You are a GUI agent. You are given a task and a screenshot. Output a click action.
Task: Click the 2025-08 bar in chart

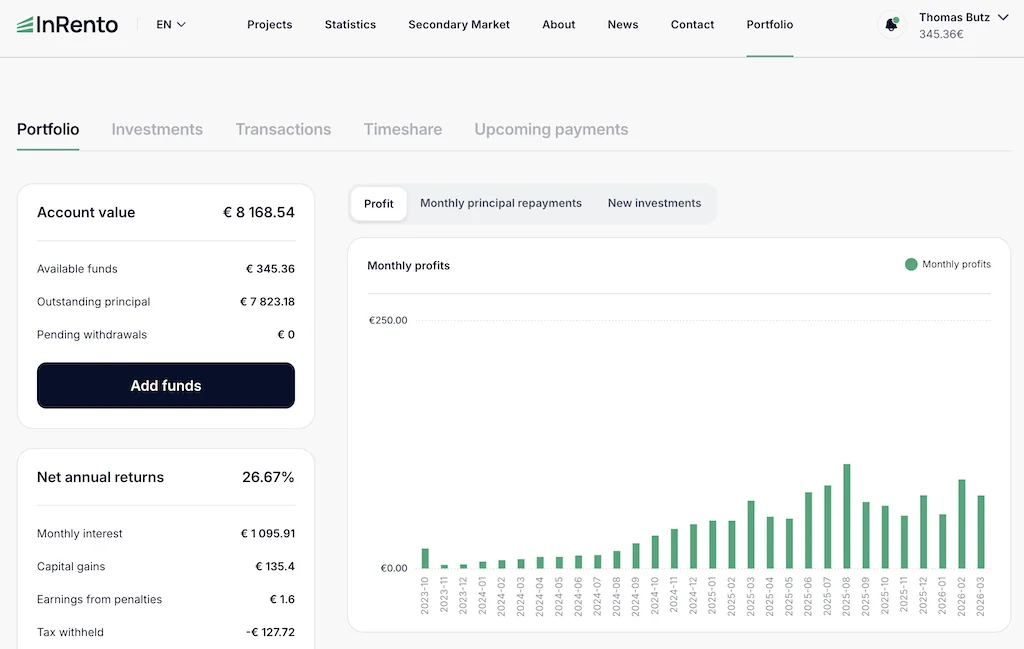847,516
